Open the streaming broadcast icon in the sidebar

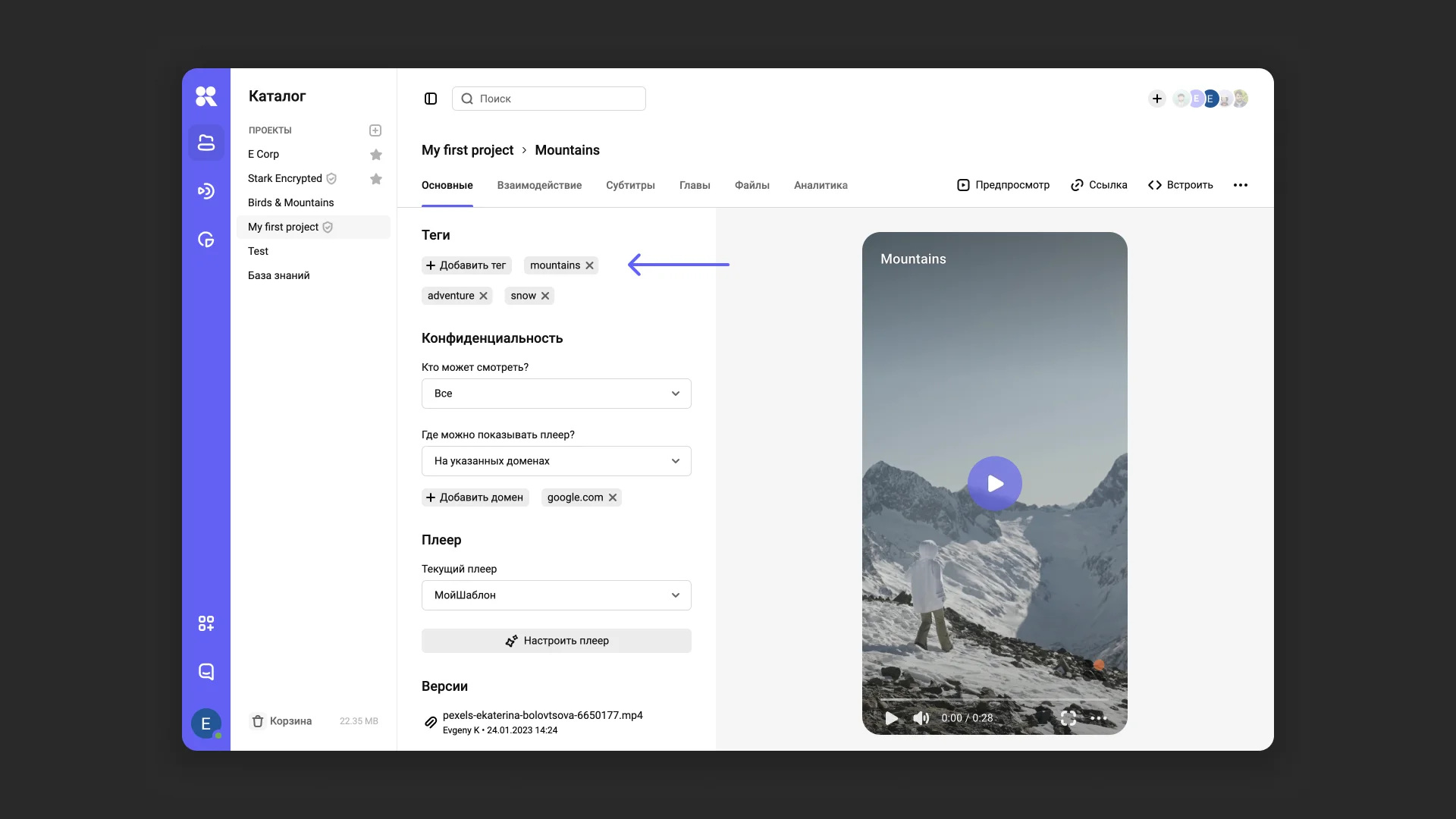tap(206, 191)
